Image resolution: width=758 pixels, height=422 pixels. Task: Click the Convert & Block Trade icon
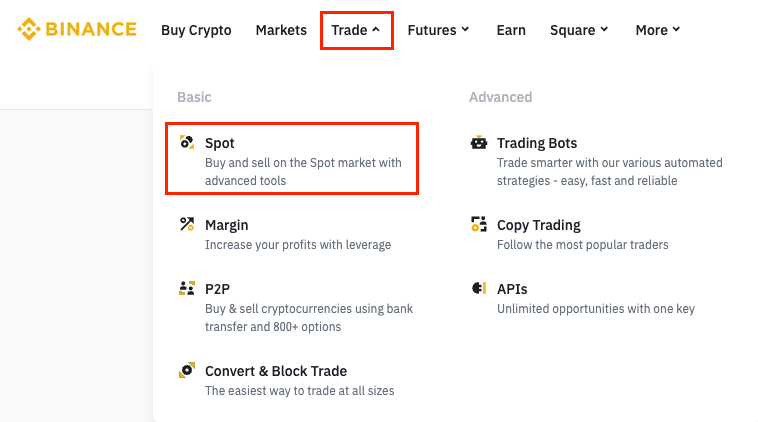187,371
